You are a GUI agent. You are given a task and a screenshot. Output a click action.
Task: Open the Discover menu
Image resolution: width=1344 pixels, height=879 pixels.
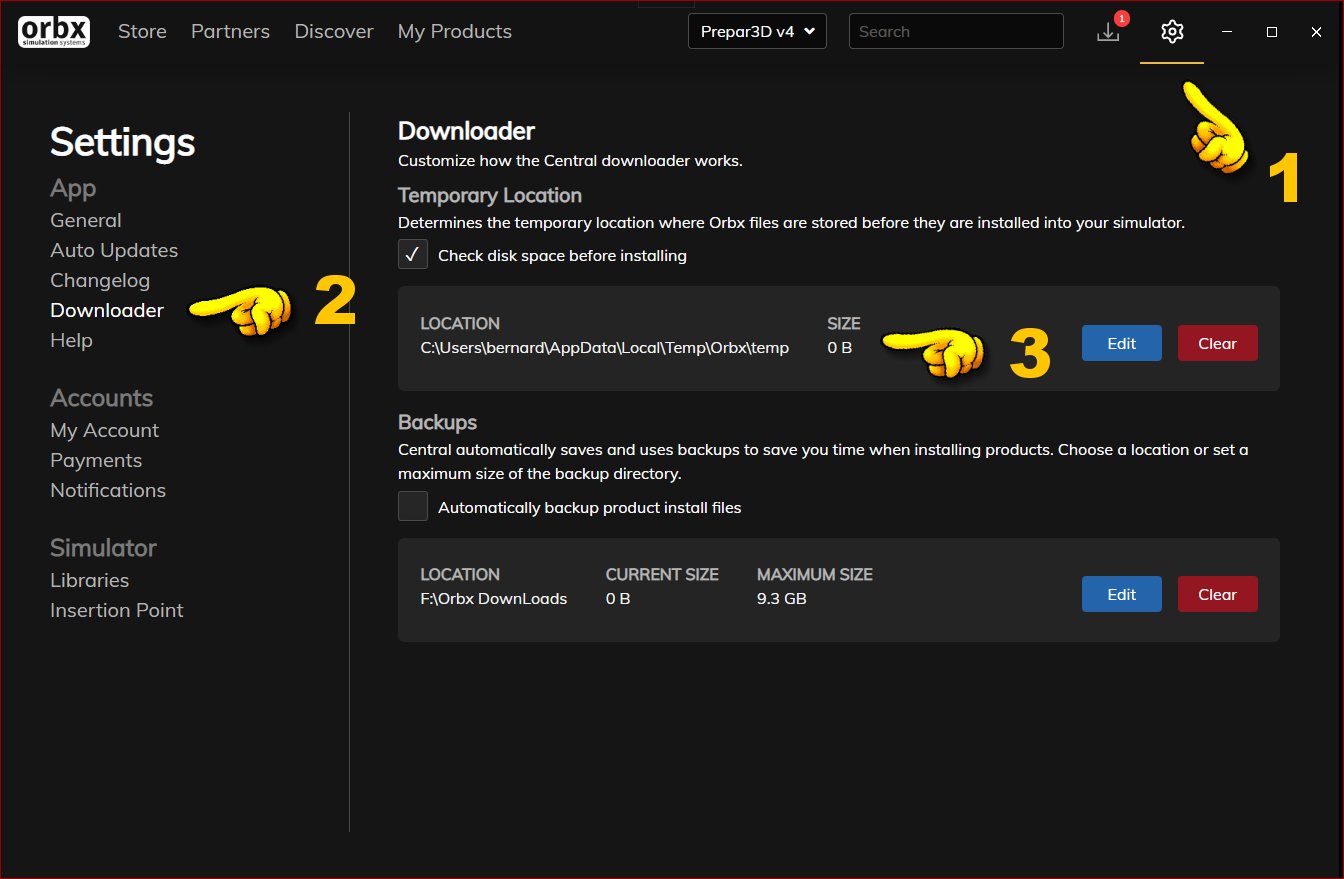(x=334, y=31)
